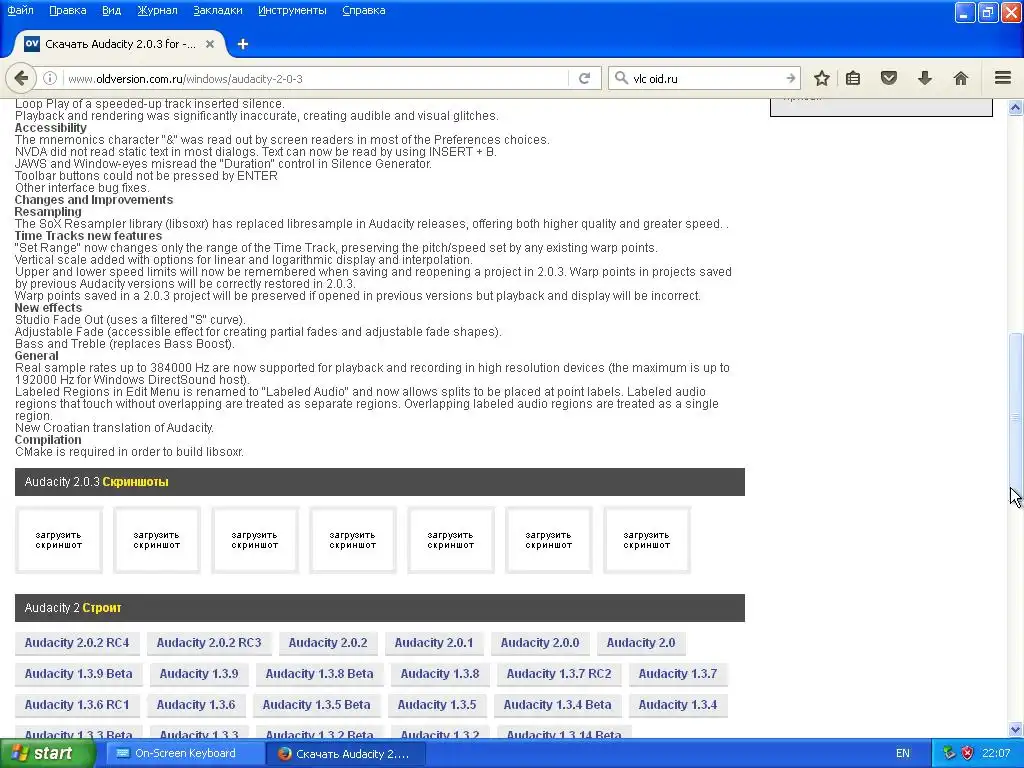The image size is (1024, 768).
Task: Open Audacity 2.0.2 link
Action: [x=328, y=643]
